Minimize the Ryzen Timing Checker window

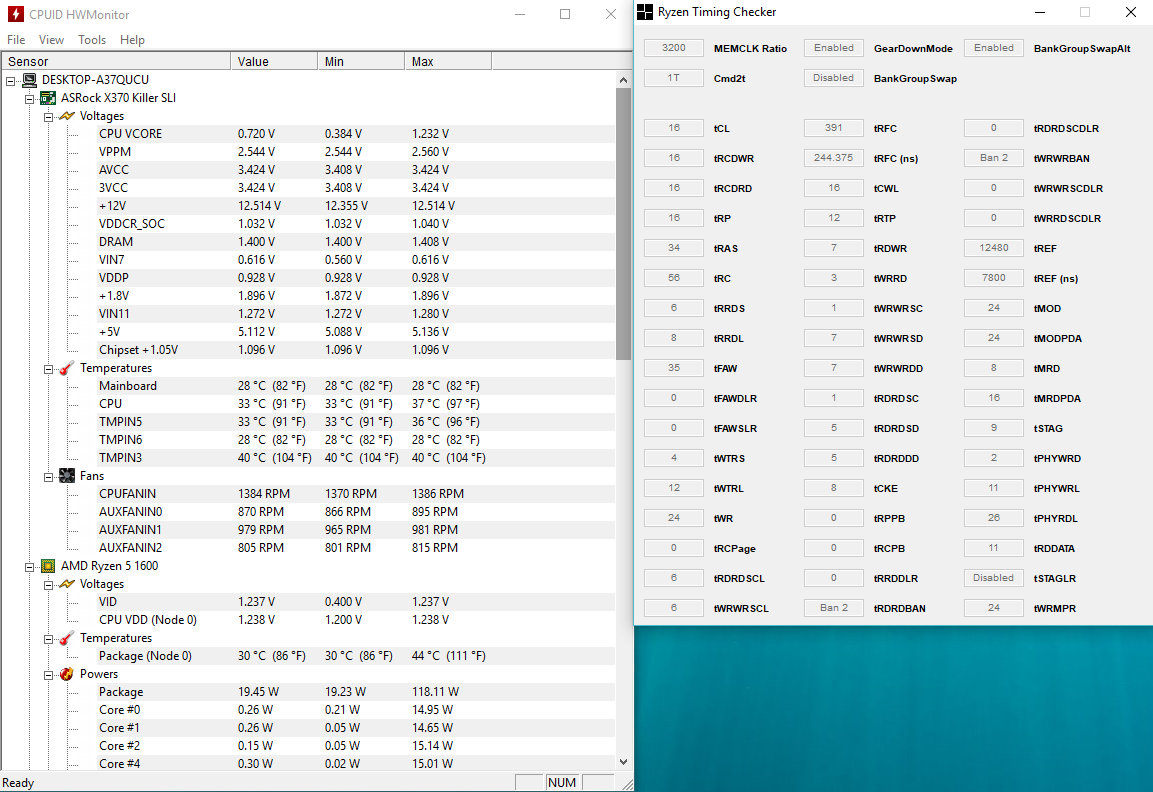[1040, 12]
